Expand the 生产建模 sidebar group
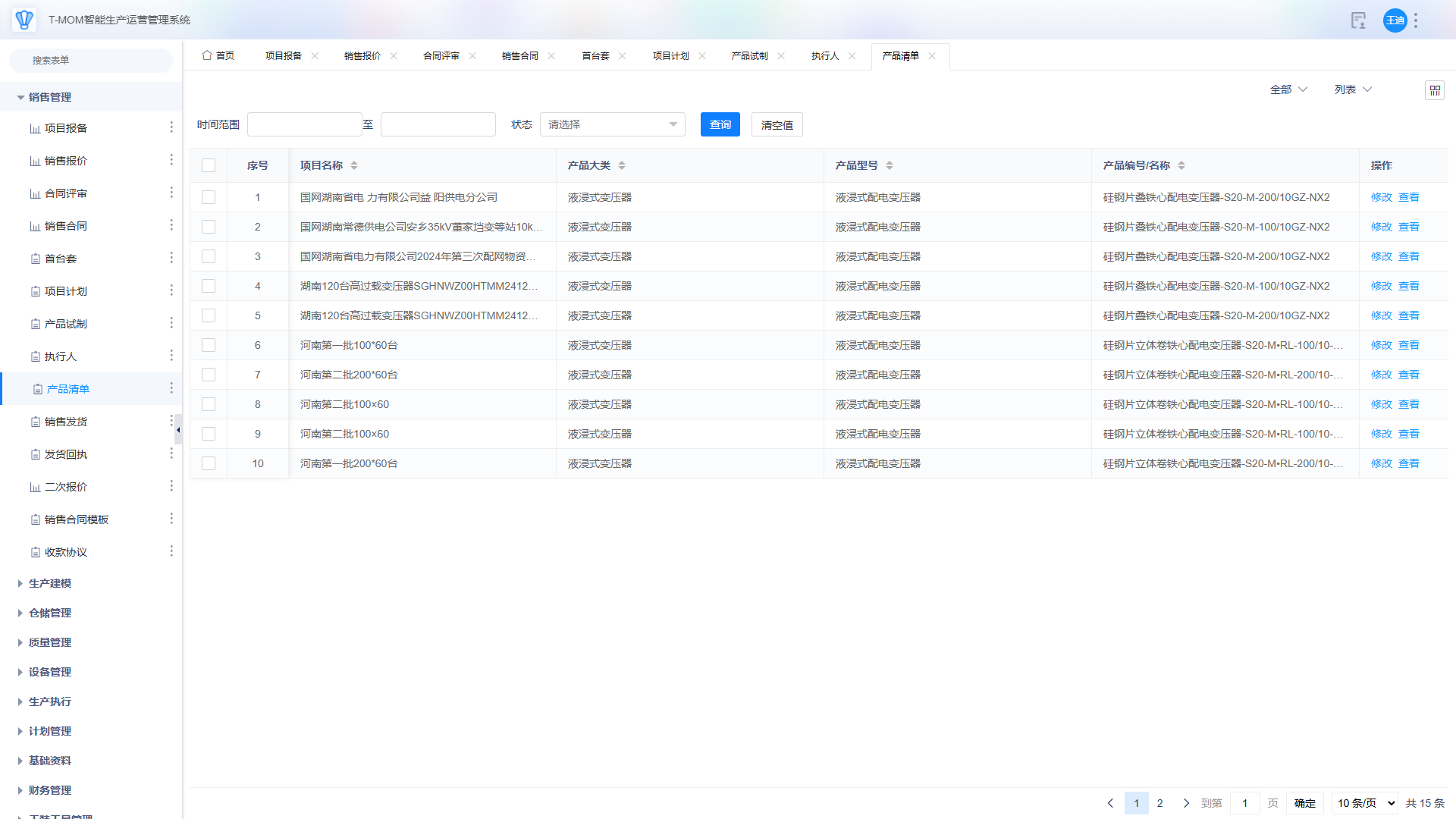 click(50, 583)
